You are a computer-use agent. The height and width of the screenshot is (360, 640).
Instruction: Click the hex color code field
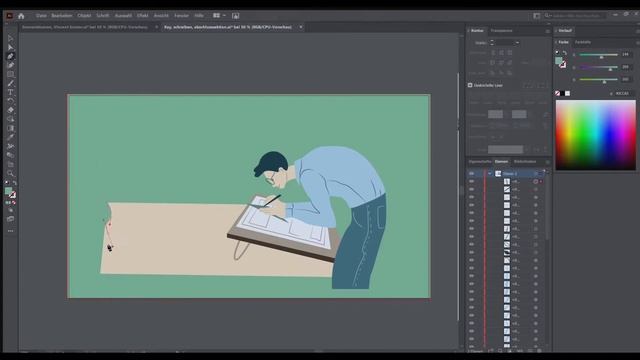622,93
